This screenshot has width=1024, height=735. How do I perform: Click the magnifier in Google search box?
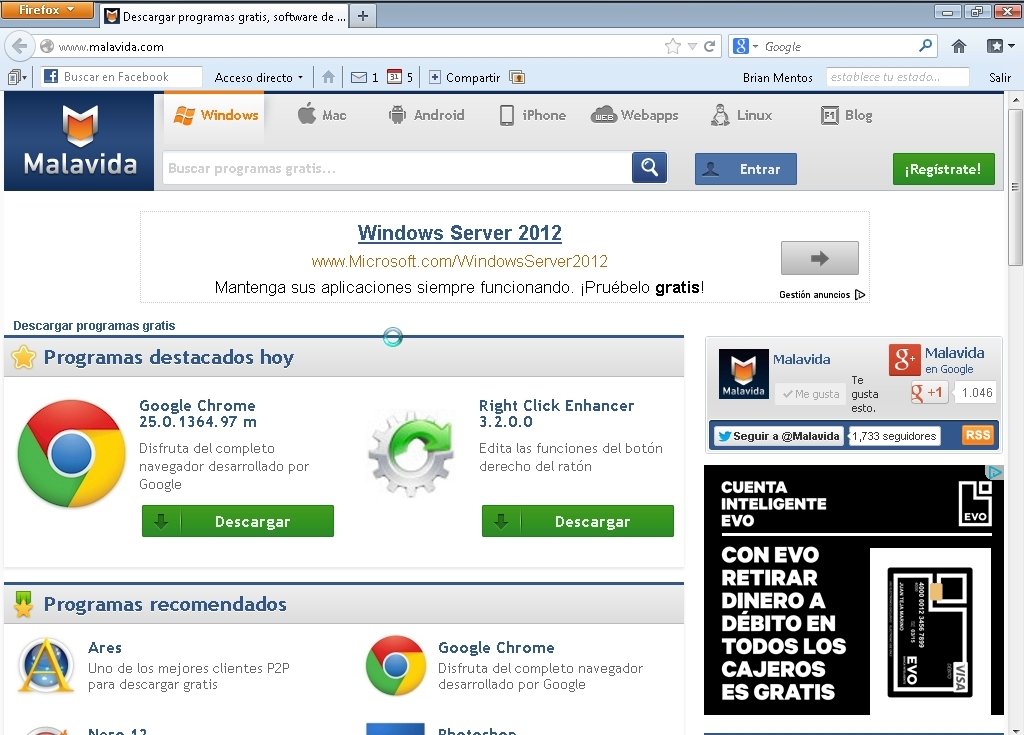925,46
